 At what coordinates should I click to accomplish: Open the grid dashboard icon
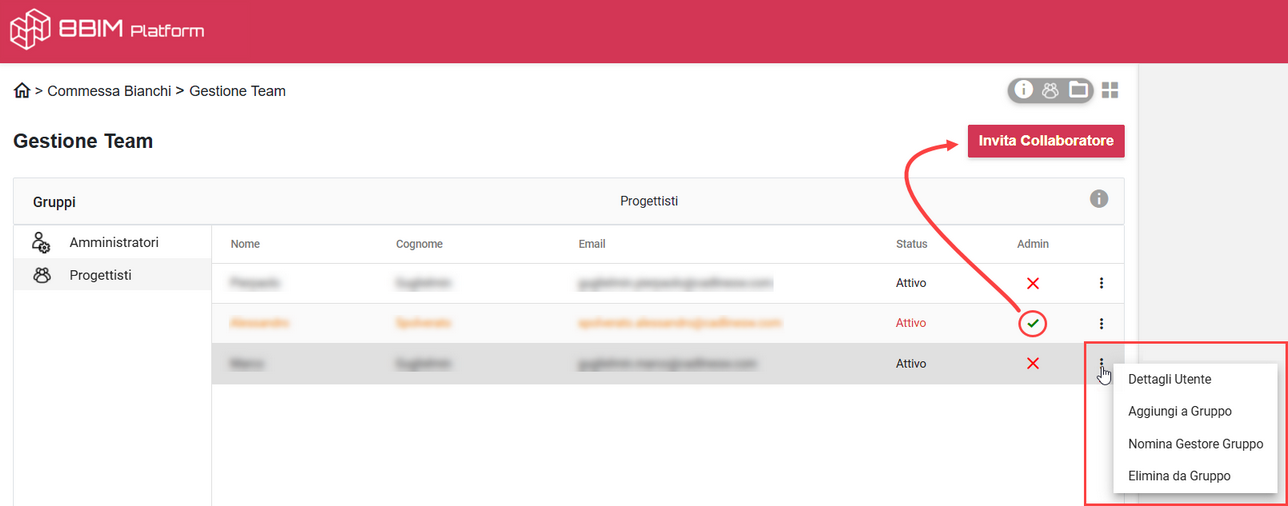1110,90
